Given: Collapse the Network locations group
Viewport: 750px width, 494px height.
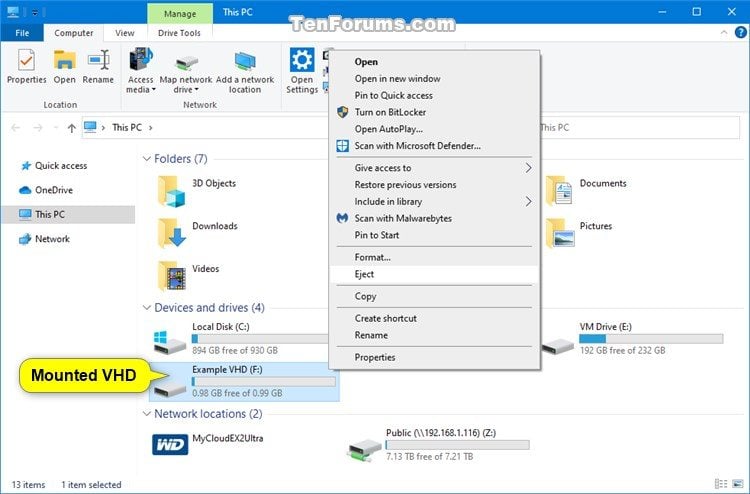Looking at the screenshot, I should click(x=147, y=414).
